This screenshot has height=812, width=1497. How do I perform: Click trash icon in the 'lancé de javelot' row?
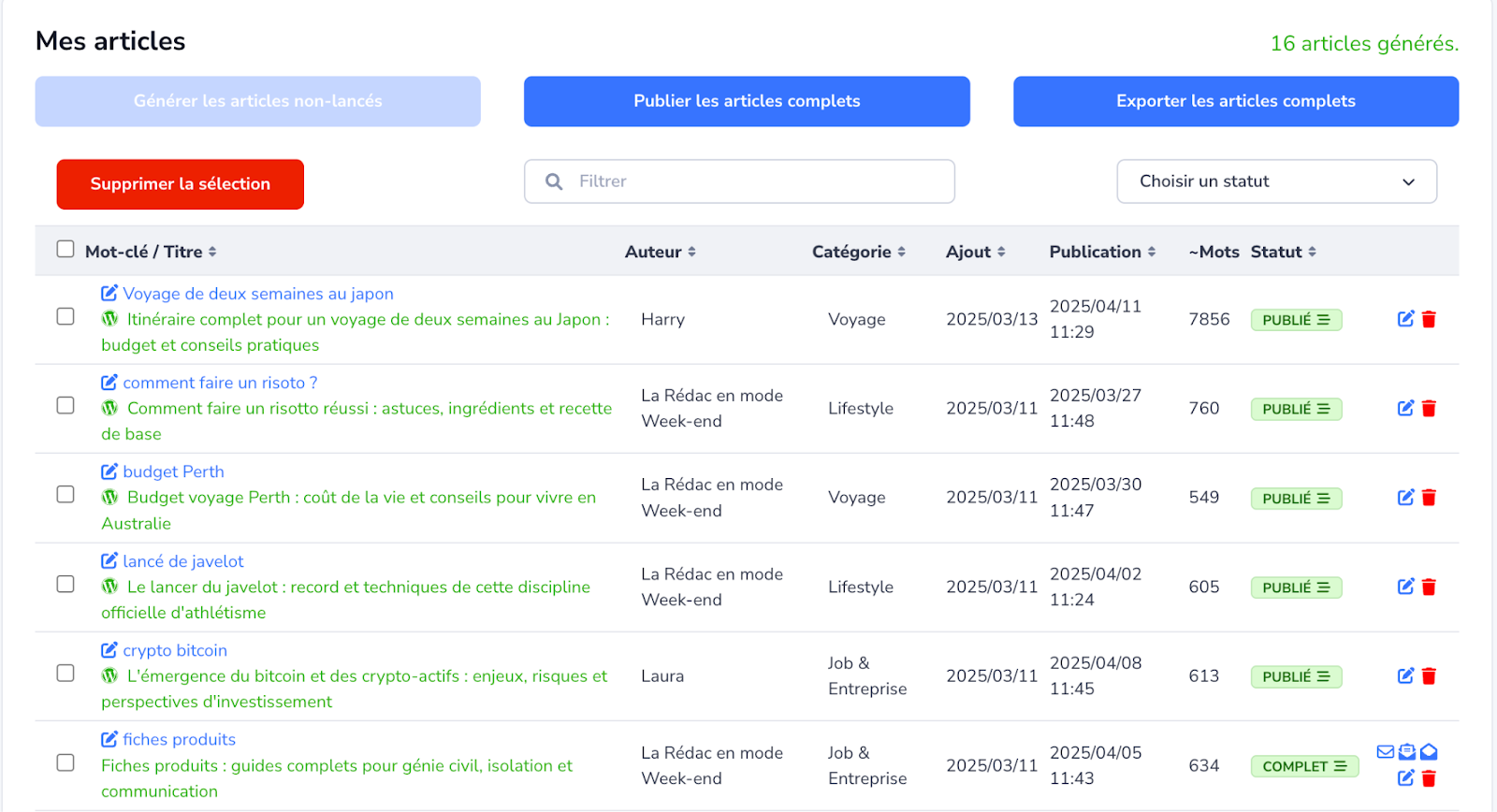[x=1429, y=587]
